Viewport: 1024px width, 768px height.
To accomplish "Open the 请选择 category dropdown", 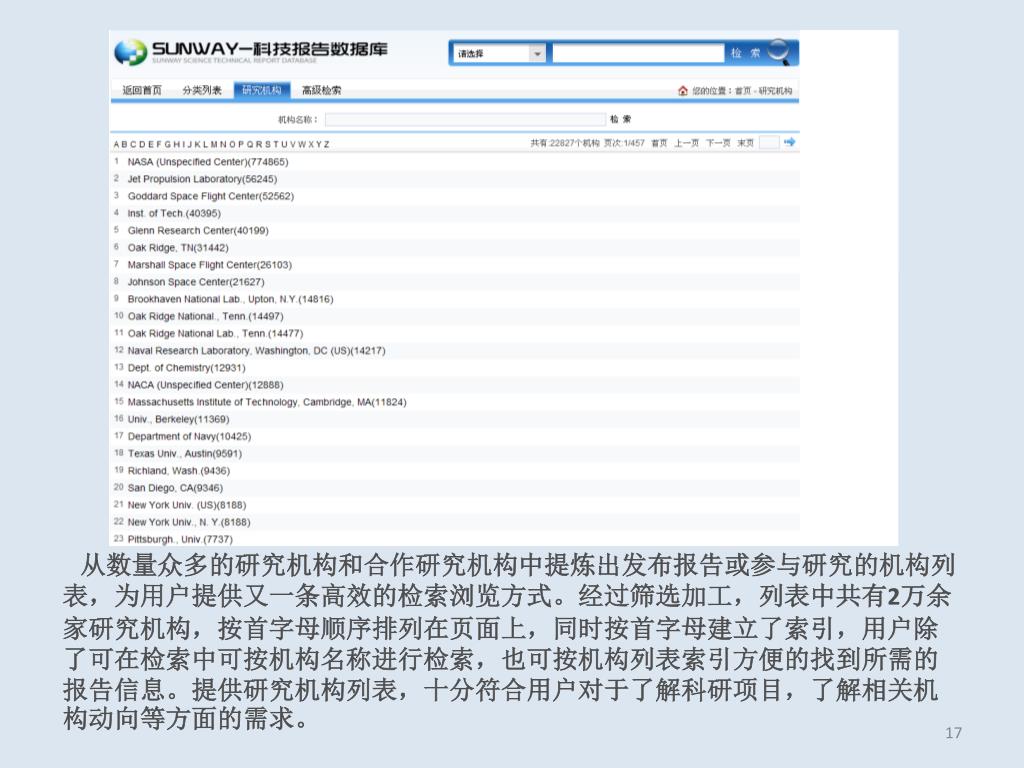I will click(x=500, y=54).
